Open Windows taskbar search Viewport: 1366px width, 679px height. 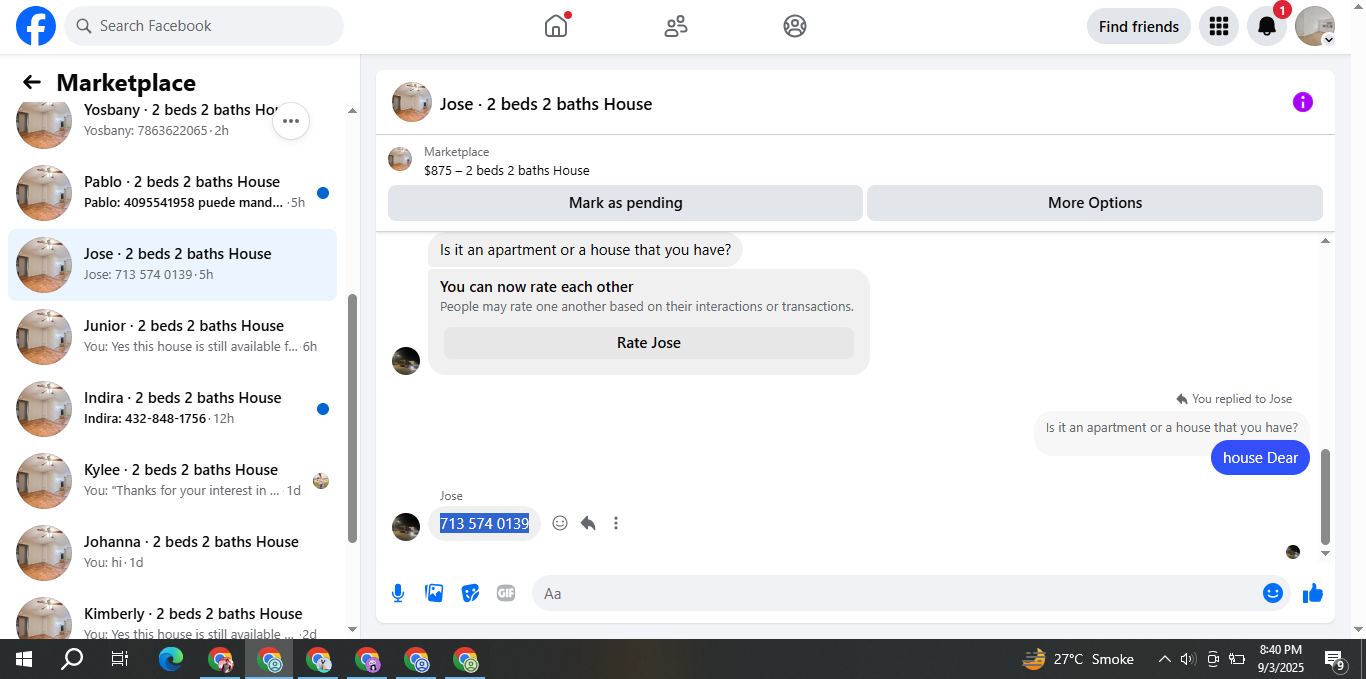(72, 659)
